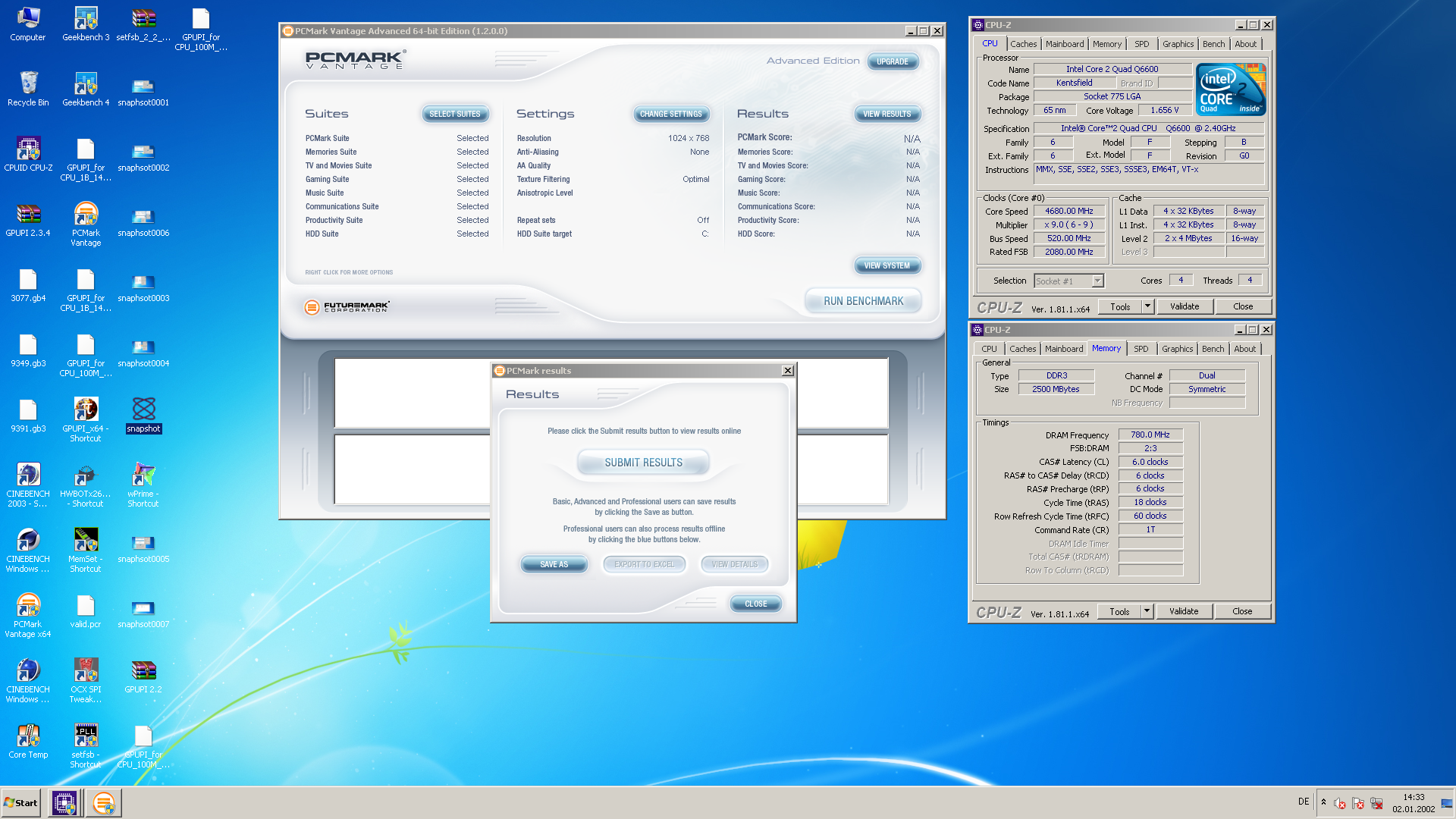The image size is (1456, 819).
Task: Click the Intel Core 2 Quad Q6600 name field
Action: click(1112, 69)
